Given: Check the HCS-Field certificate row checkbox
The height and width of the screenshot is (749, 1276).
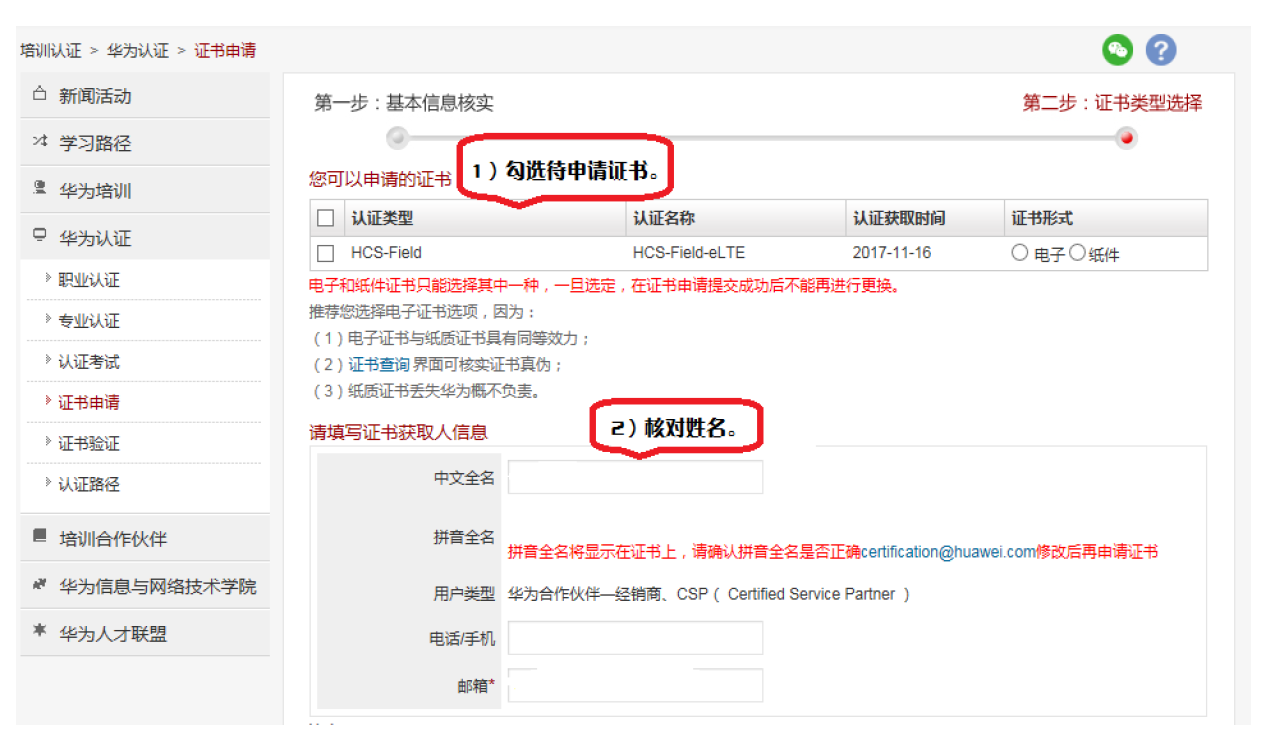Looking at the screenshot, I should [x=325, y=252].
